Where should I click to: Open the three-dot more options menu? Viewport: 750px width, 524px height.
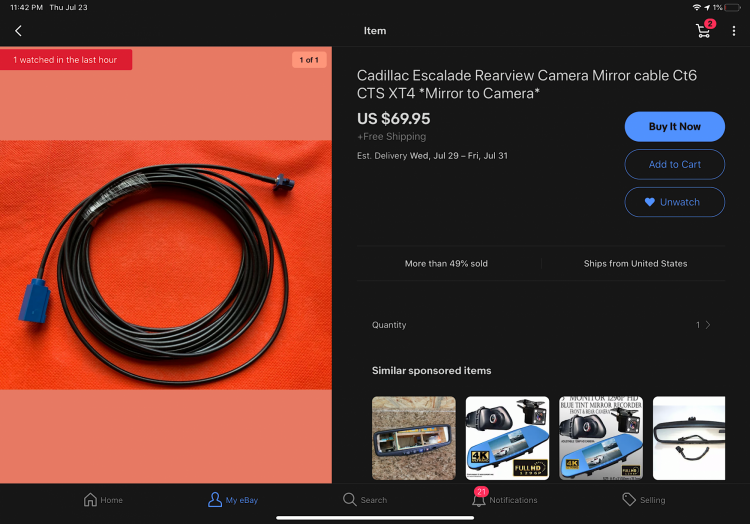point(734,31)
